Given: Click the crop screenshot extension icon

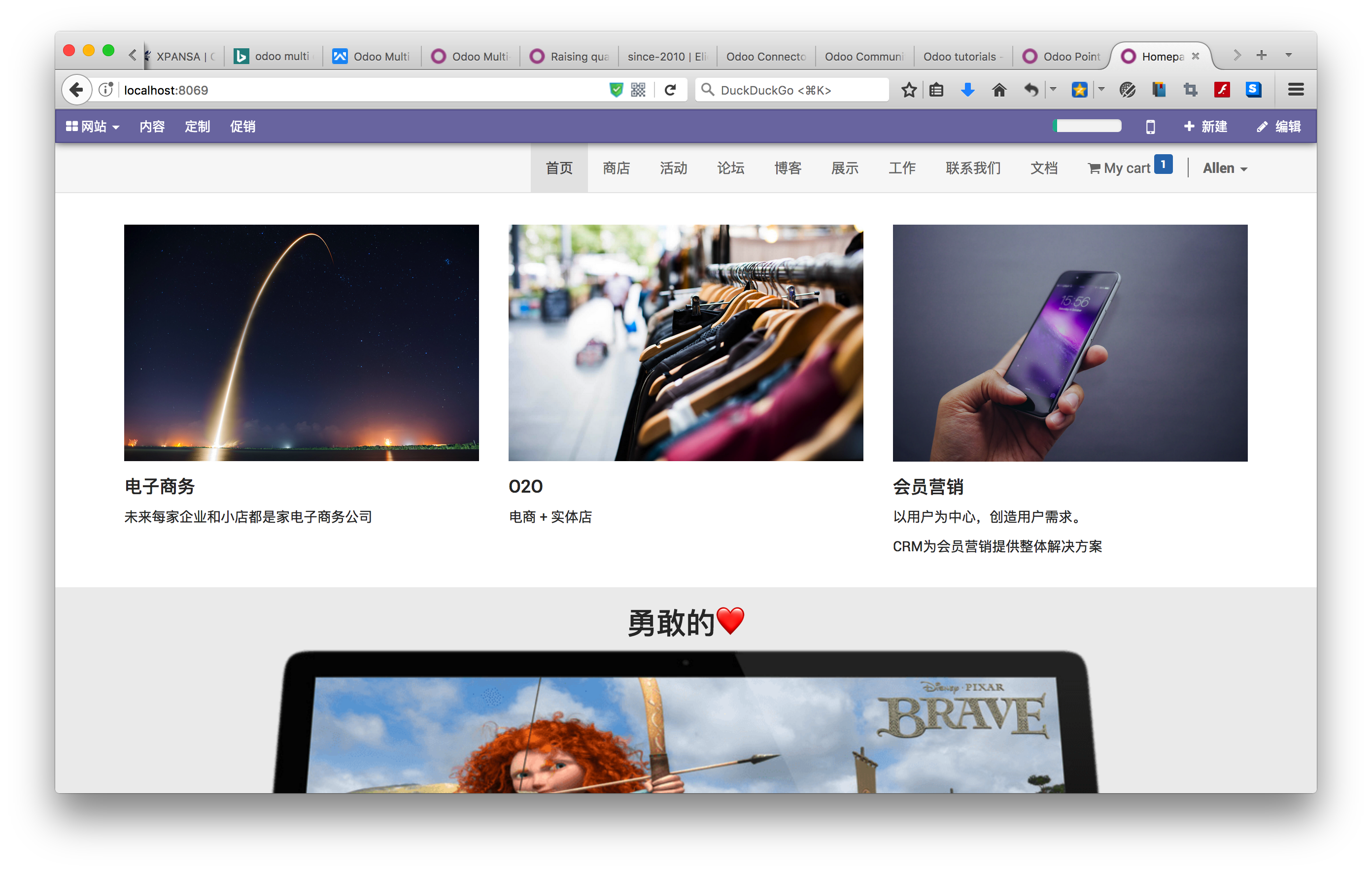Looking at the screenshot, I should 1190,90.
